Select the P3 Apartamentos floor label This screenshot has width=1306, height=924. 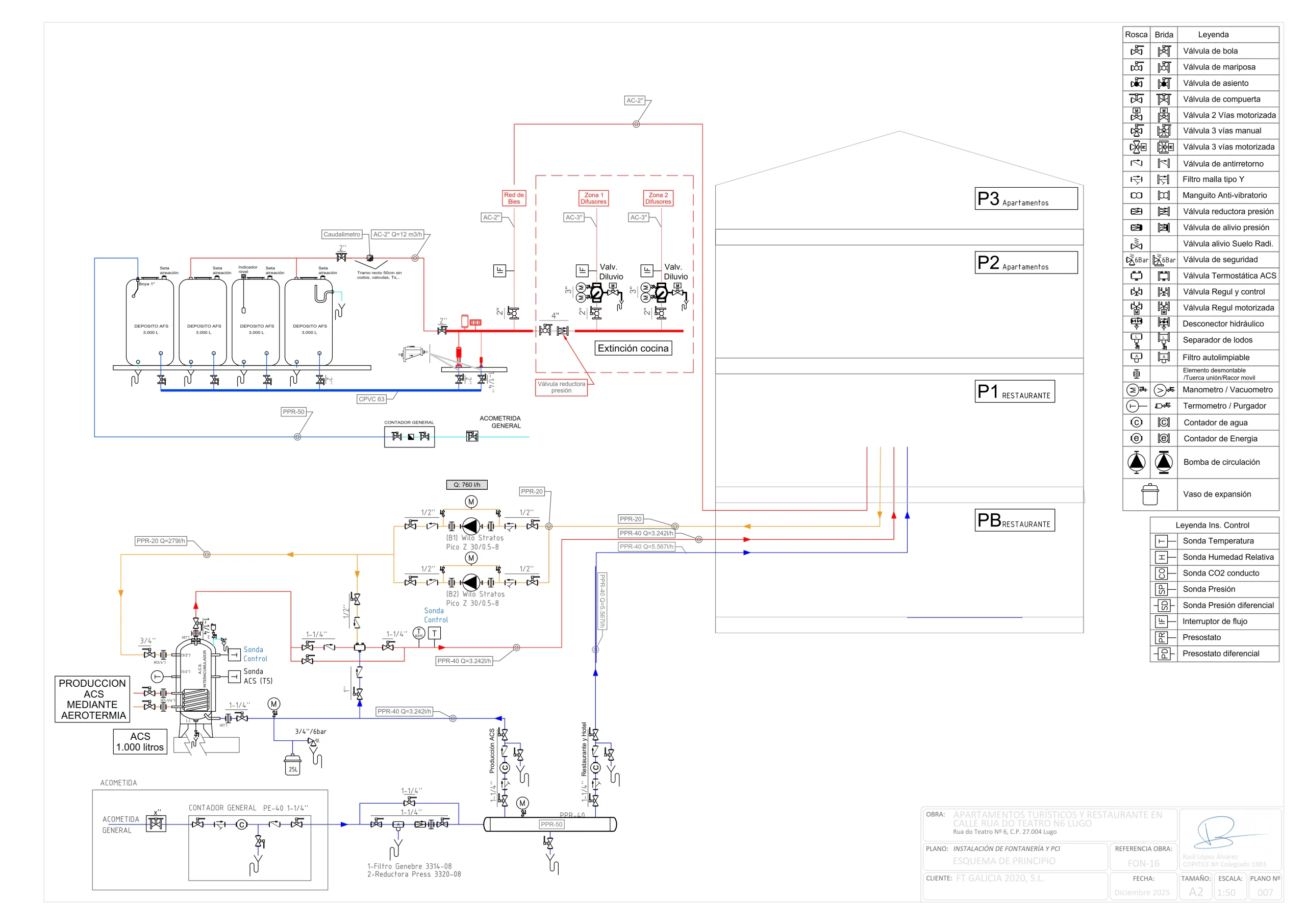coord(1025,198)
